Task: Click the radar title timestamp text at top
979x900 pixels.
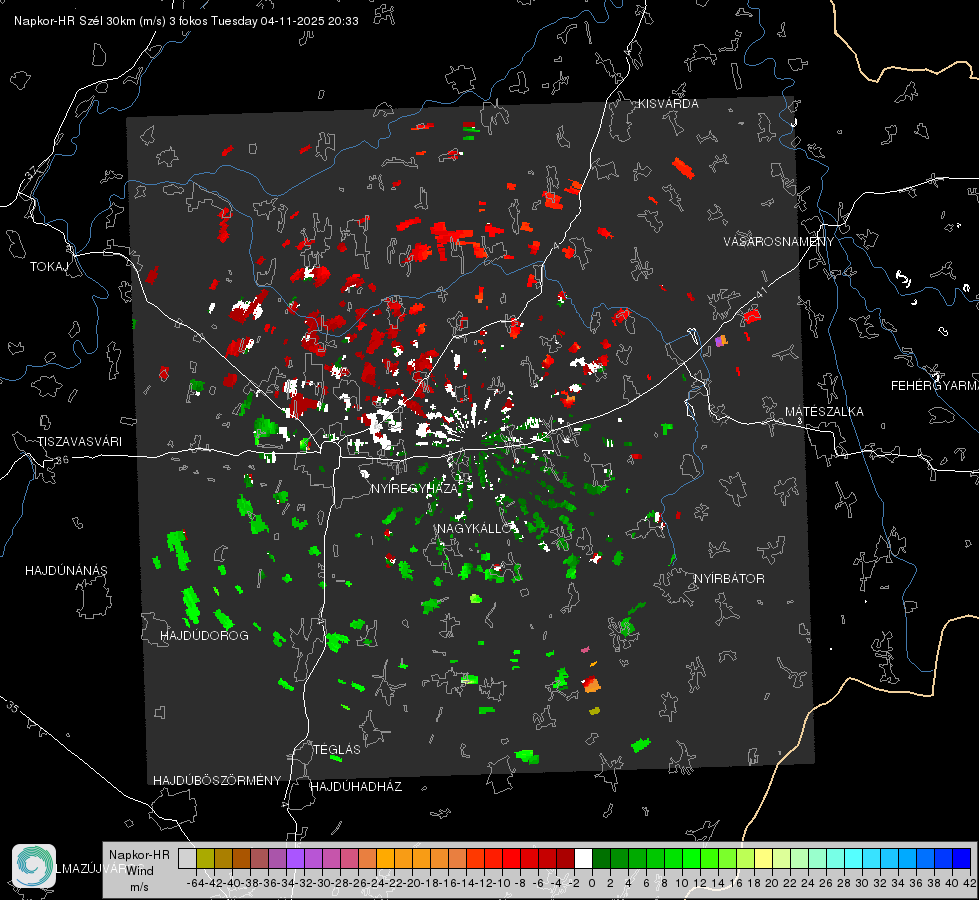Action: (186, 21)
